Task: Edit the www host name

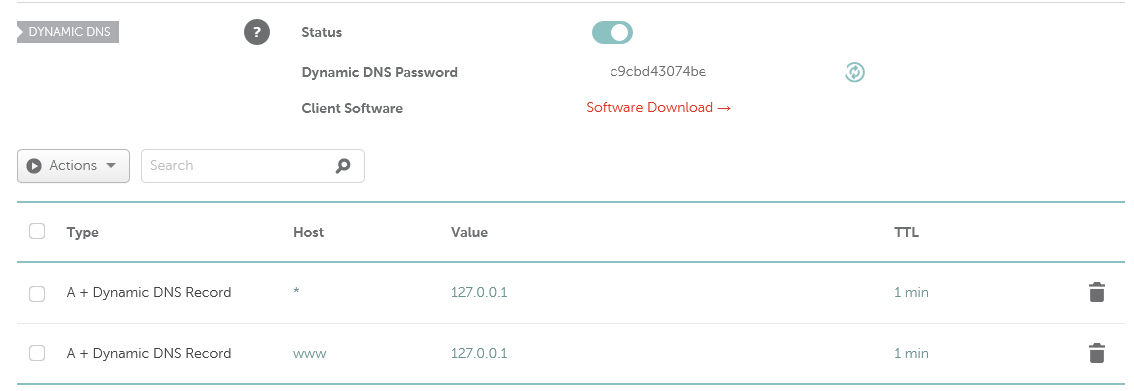Action: [x=310, y=354]
